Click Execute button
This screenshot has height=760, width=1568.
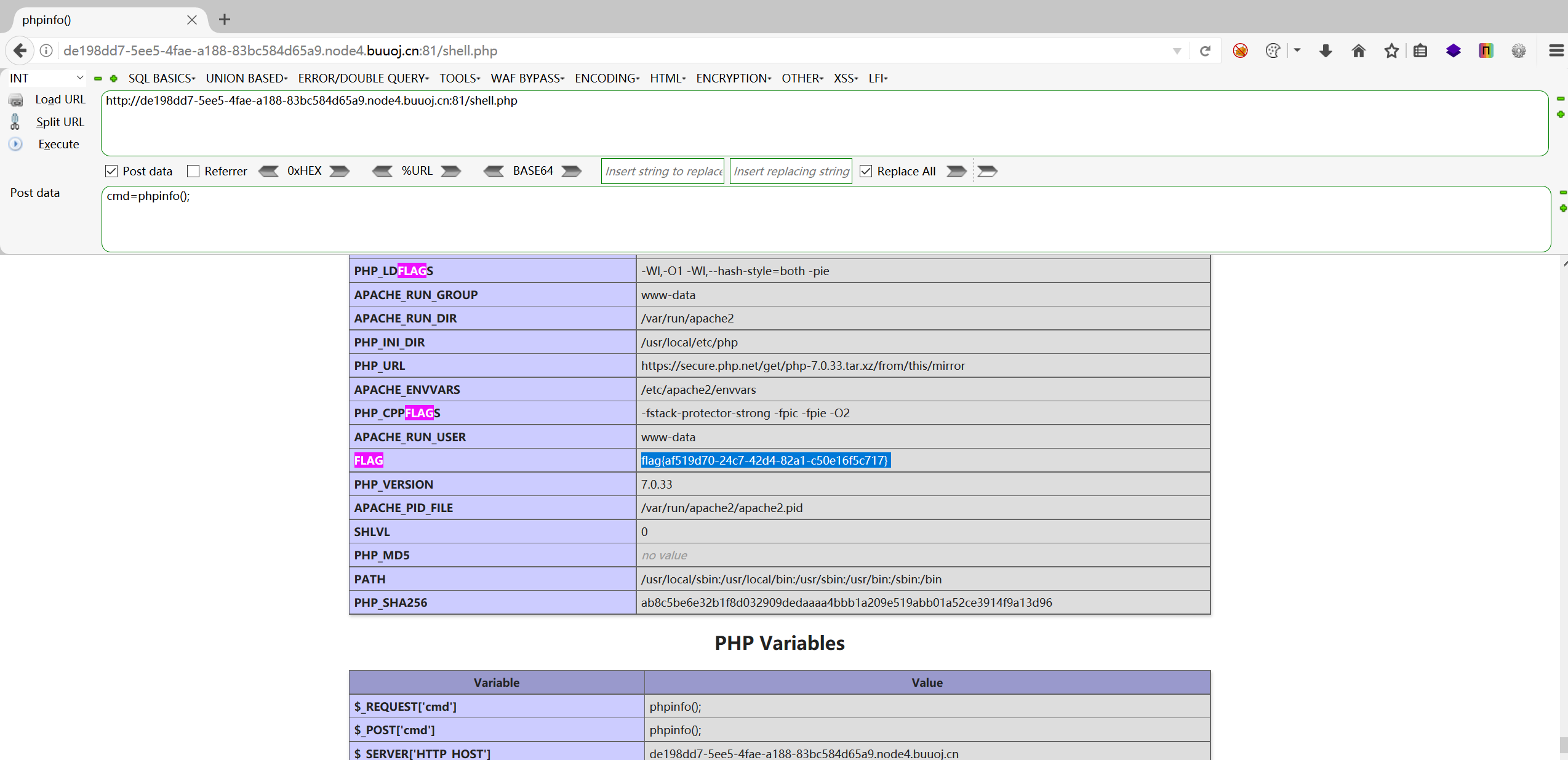[x=58, y=144]
